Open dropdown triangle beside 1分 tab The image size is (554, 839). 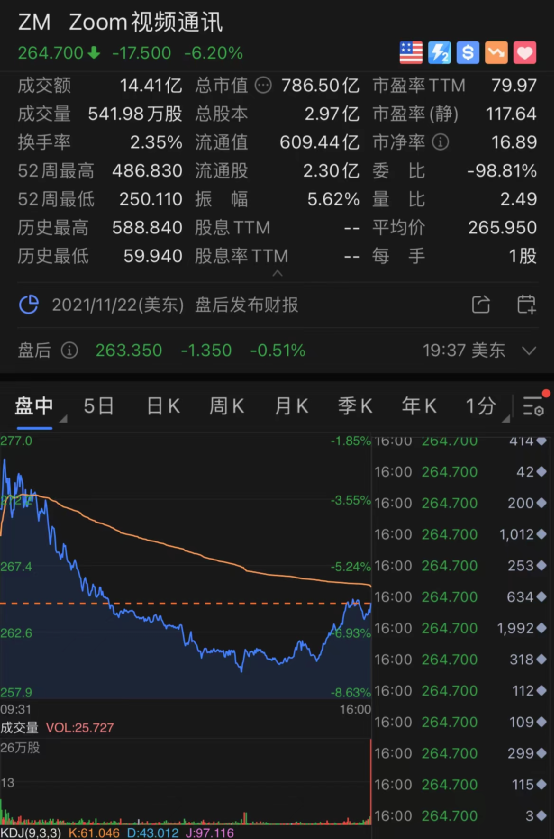(x=505, y=418)
